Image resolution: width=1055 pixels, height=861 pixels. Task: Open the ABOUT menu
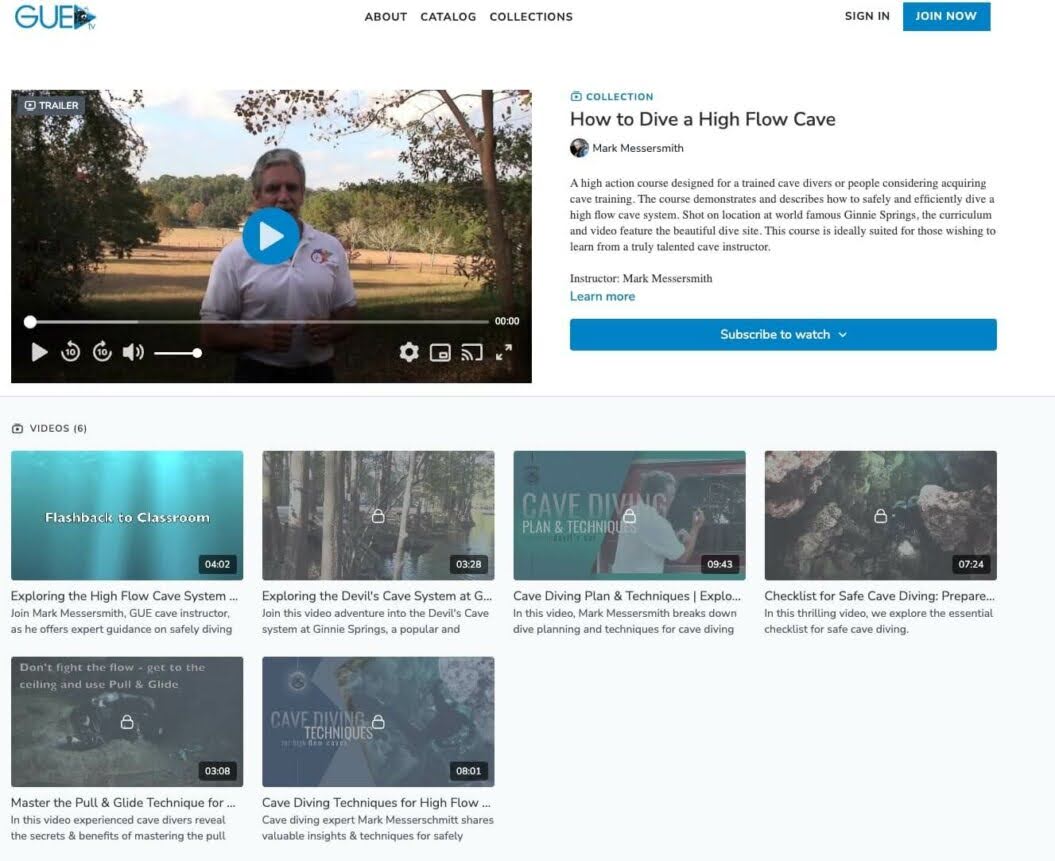(x=386, y=17)
